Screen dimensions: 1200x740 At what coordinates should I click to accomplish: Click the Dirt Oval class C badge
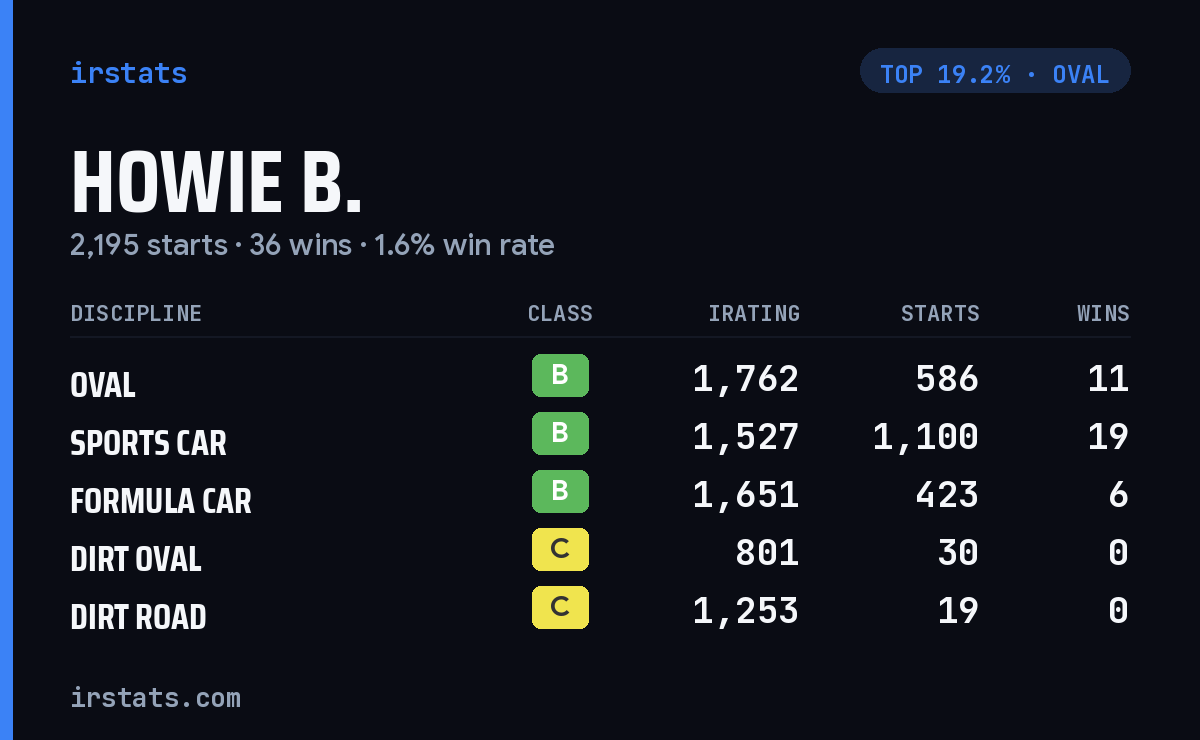(560, 550)
